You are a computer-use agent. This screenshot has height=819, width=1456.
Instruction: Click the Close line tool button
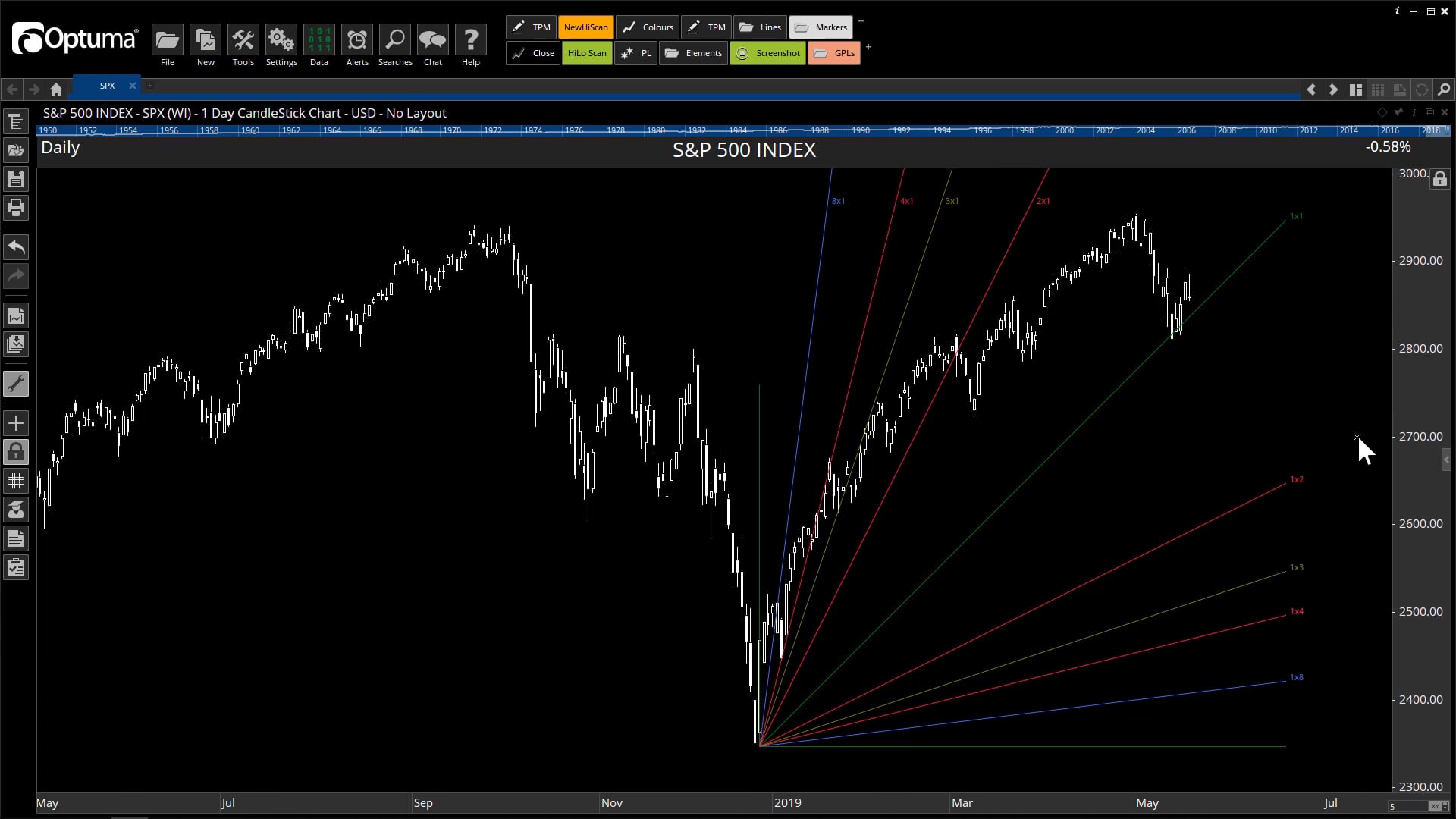tap(533, 53)
